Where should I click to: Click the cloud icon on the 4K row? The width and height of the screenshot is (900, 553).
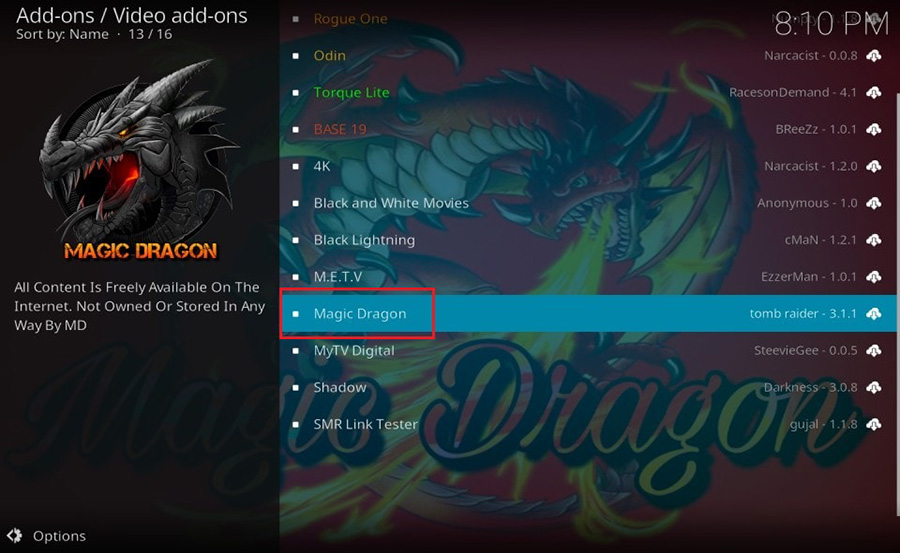click(874, 166)
